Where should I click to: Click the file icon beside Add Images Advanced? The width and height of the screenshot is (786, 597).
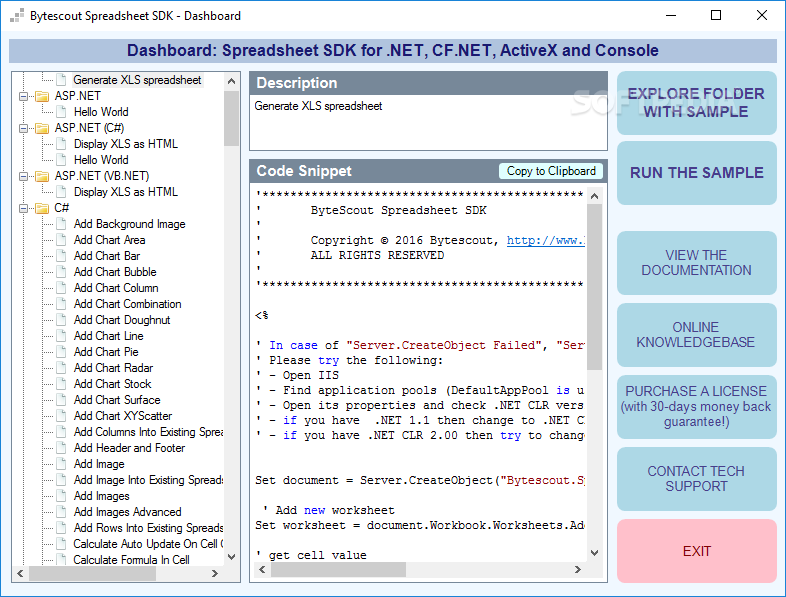(61, 512)
